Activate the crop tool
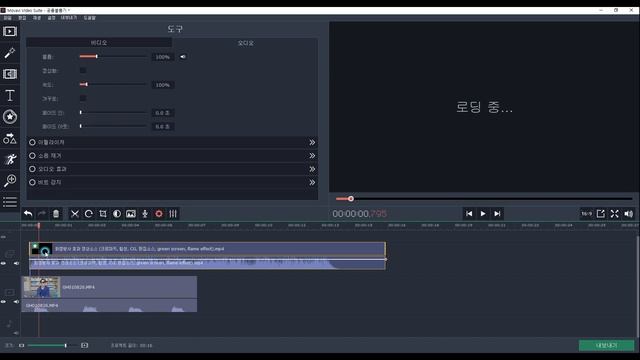640x360 pixels. click(x=103, y=213)
